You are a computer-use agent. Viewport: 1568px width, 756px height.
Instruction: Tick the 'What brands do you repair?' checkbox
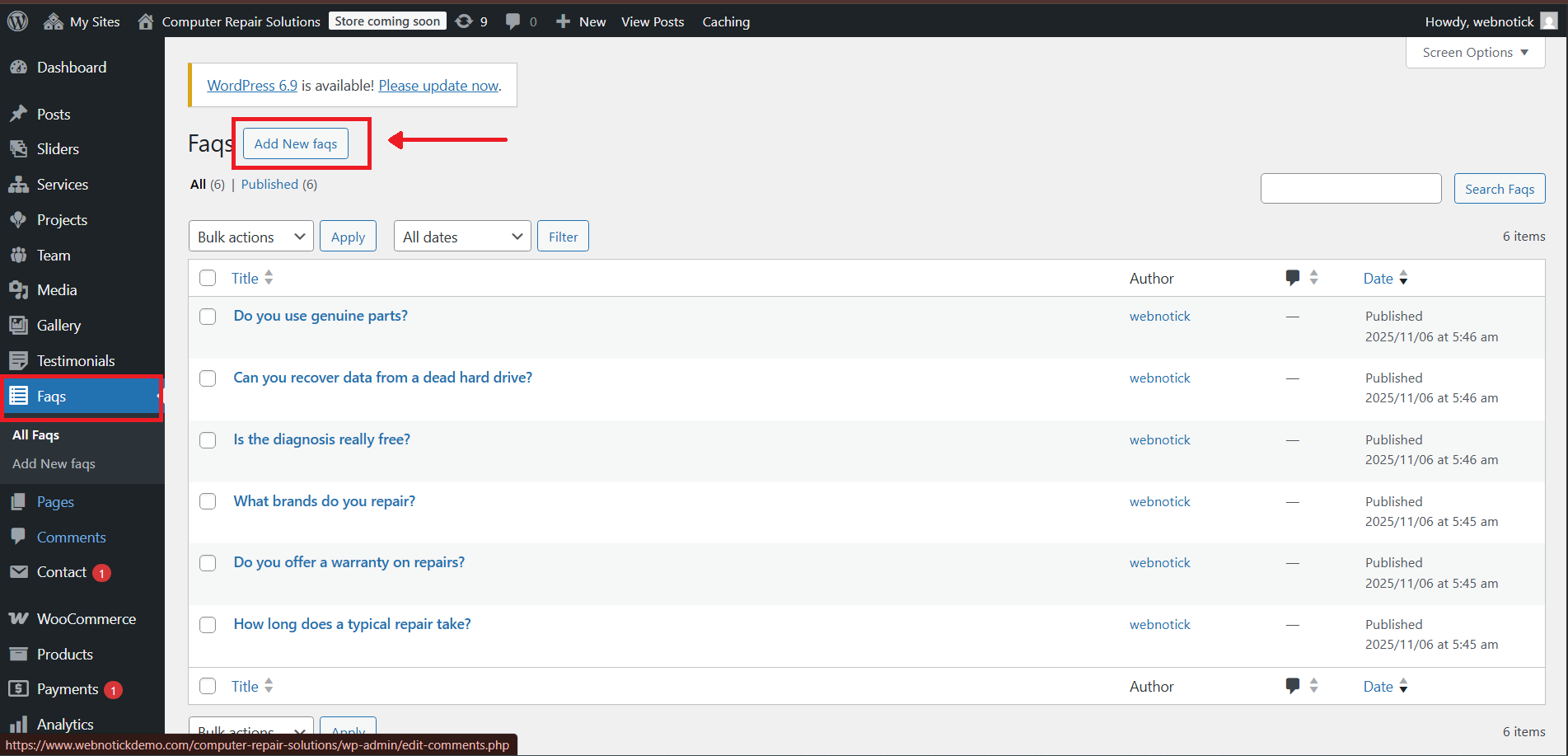pyautogui.click(x=208, y=501)
